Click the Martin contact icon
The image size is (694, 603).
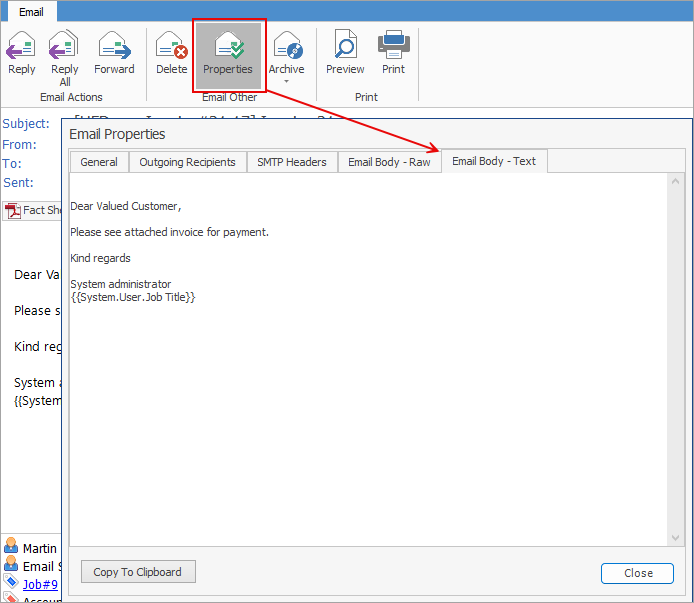pos(11,546)
